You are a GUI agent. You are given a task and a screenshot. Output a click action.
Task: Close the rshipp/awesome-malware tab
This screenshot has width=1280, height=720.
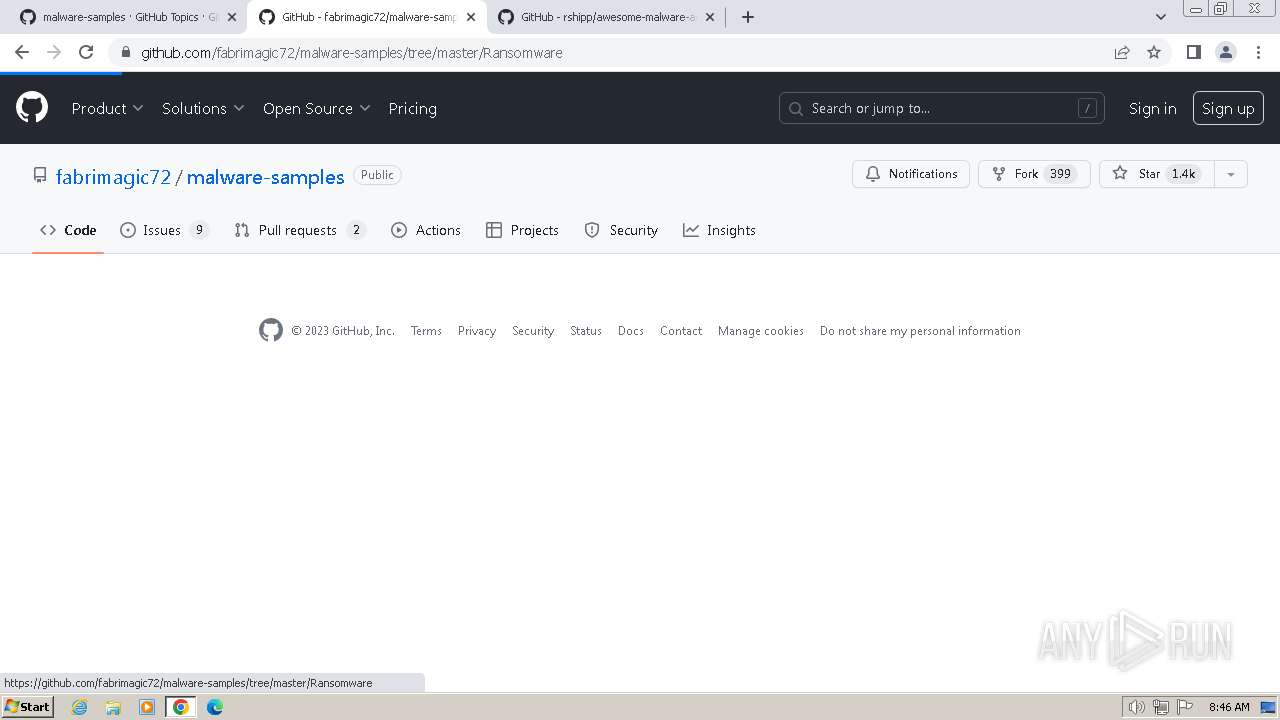[x=709, y=17]
